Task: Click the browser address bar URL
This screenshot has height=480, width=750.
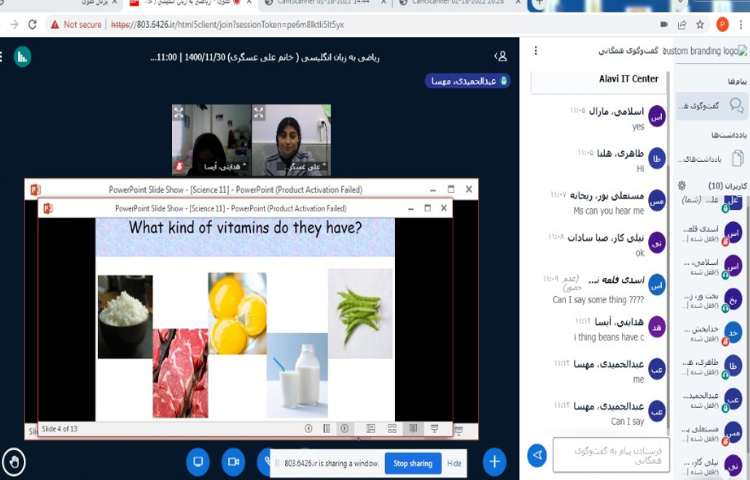Action: 227,24
